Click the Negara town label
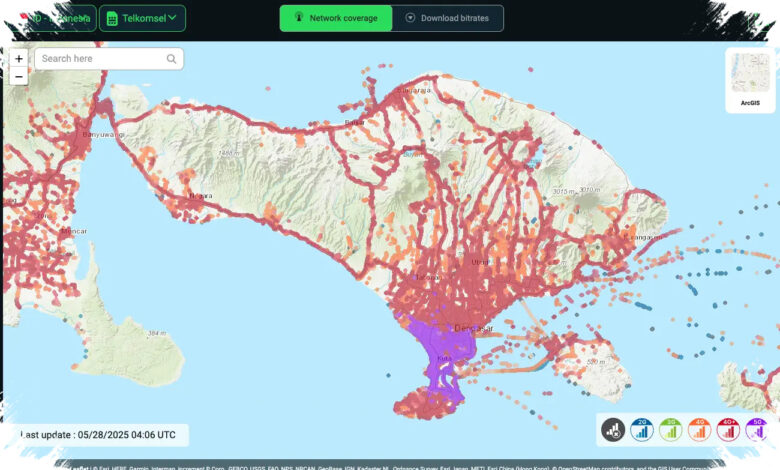The width and height of the screenshot is (780, 470). [201, 196]
